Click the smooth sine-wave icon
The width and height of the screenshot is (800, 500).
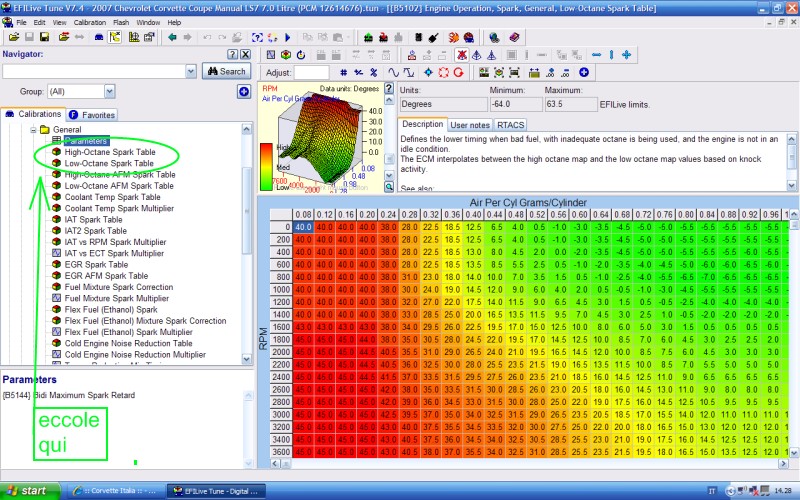393,72
